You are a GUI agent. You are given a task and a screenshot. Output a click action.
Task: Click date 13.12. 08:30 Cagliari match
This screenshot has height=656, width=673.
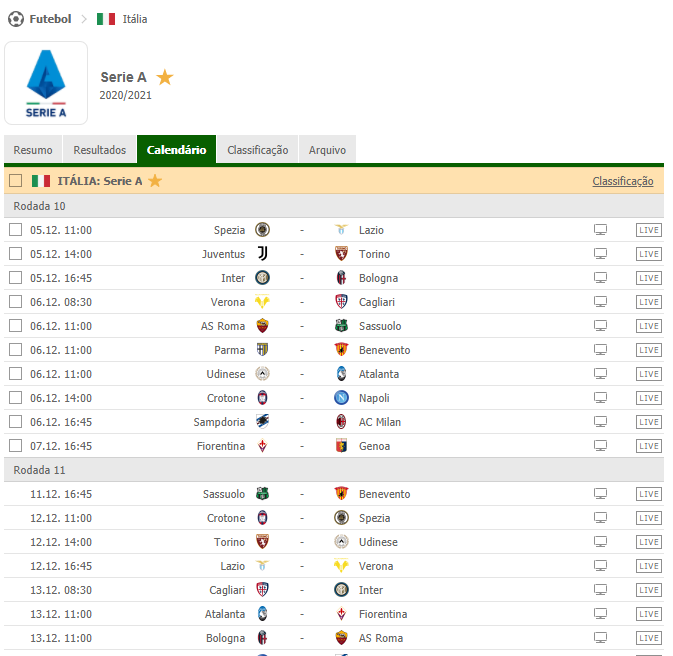click(x=61, y=590)
